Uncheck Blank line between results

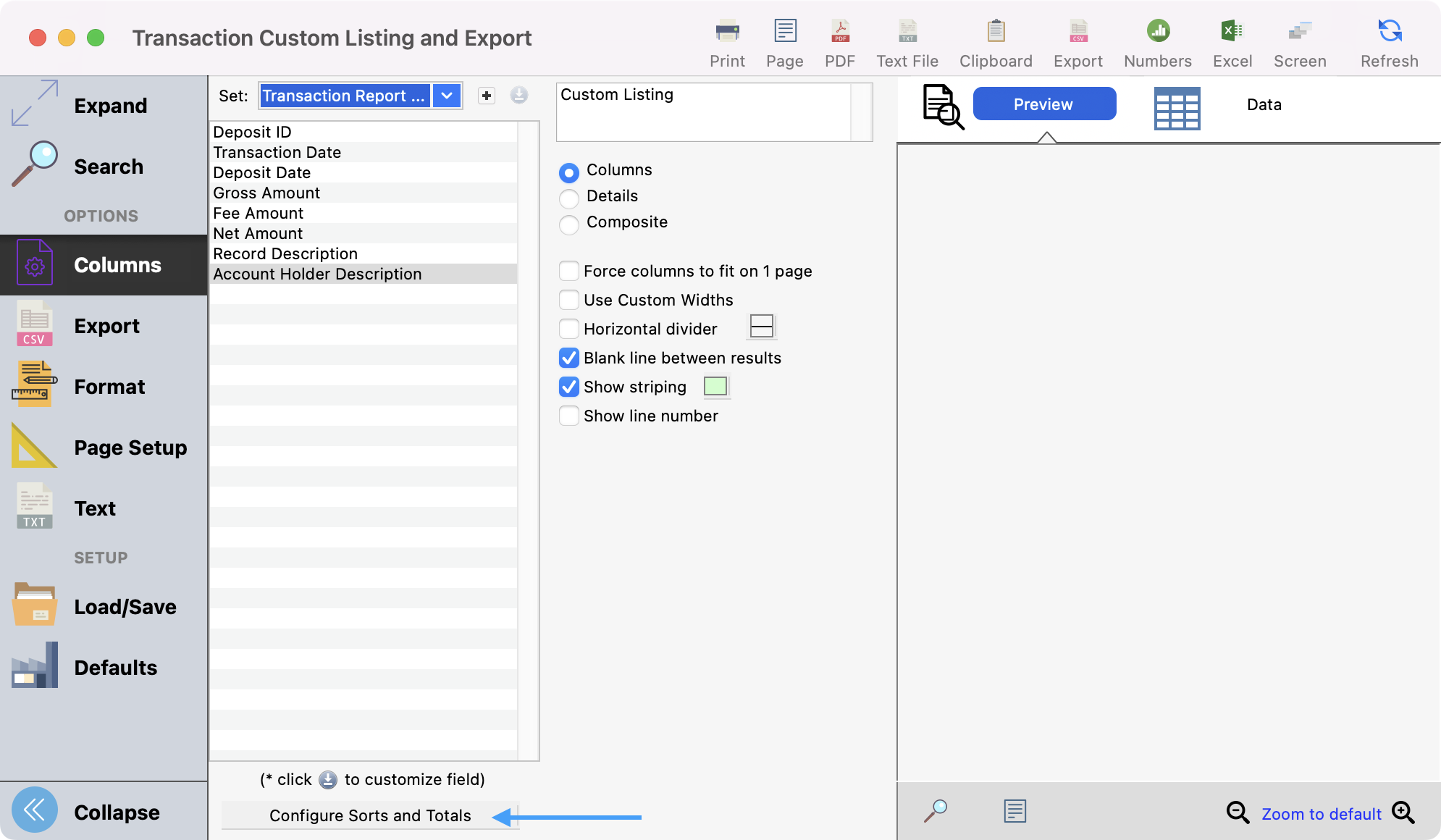(569, 358)
